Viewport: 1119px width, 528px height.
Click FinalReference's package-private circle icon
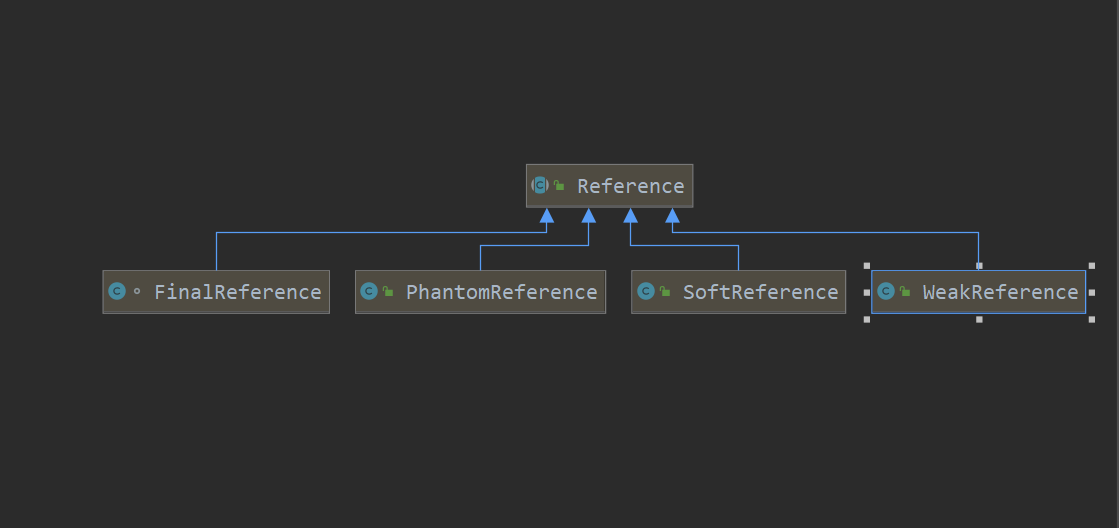coord(137,292)
